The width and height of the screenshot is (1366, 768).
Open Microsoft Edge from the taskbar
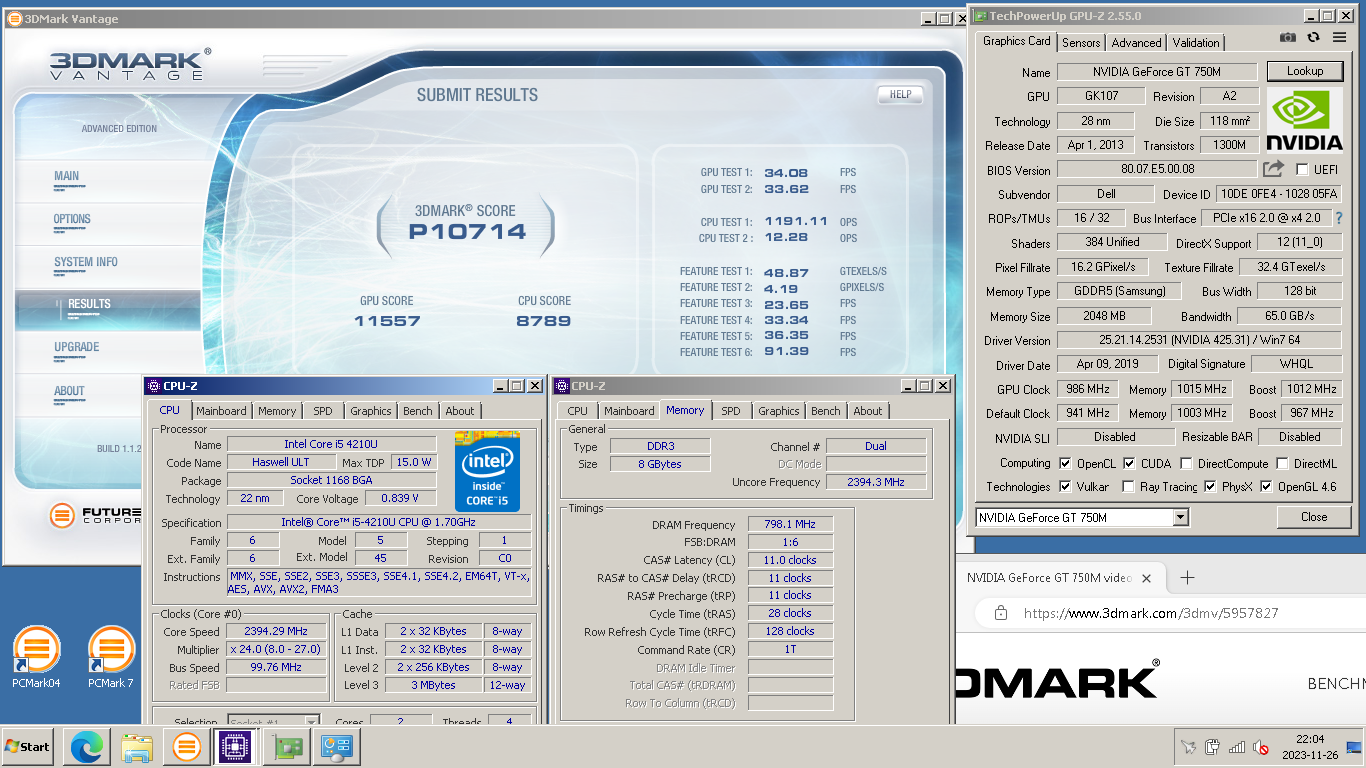(86, 746)
